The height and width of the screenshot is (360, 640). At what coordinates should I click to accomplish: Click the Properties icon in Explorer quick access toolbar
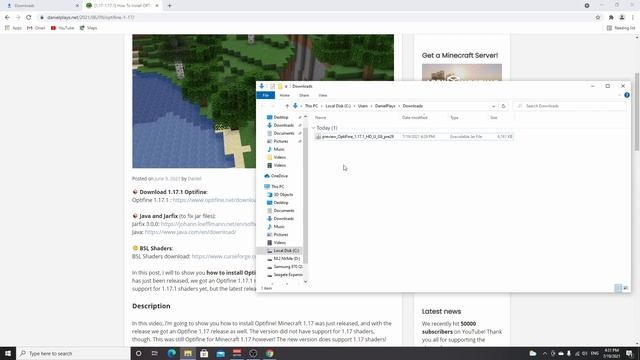[272, 86]
